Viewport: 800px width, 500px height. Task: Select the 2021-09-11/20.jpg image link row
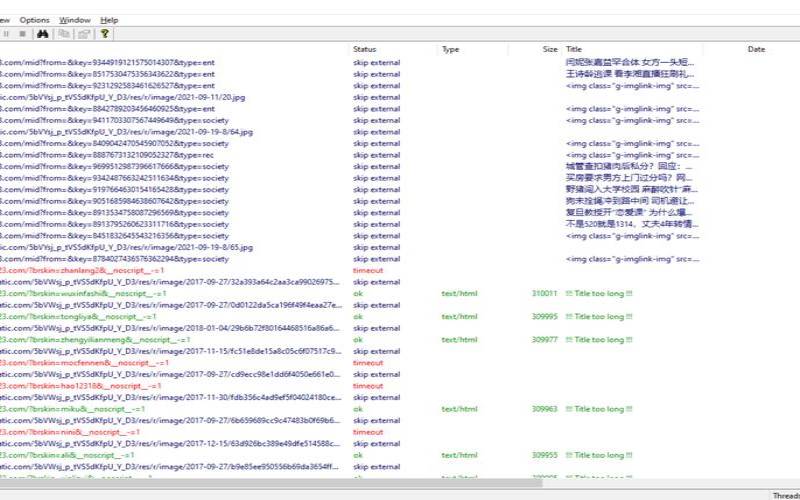click(400, 97)
